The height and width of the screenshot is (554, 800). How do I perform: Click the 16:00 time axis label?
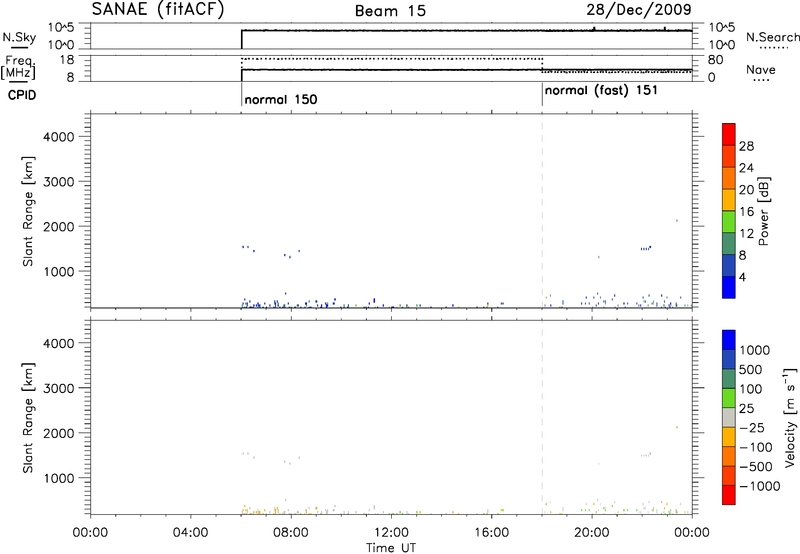click(491, 533)
